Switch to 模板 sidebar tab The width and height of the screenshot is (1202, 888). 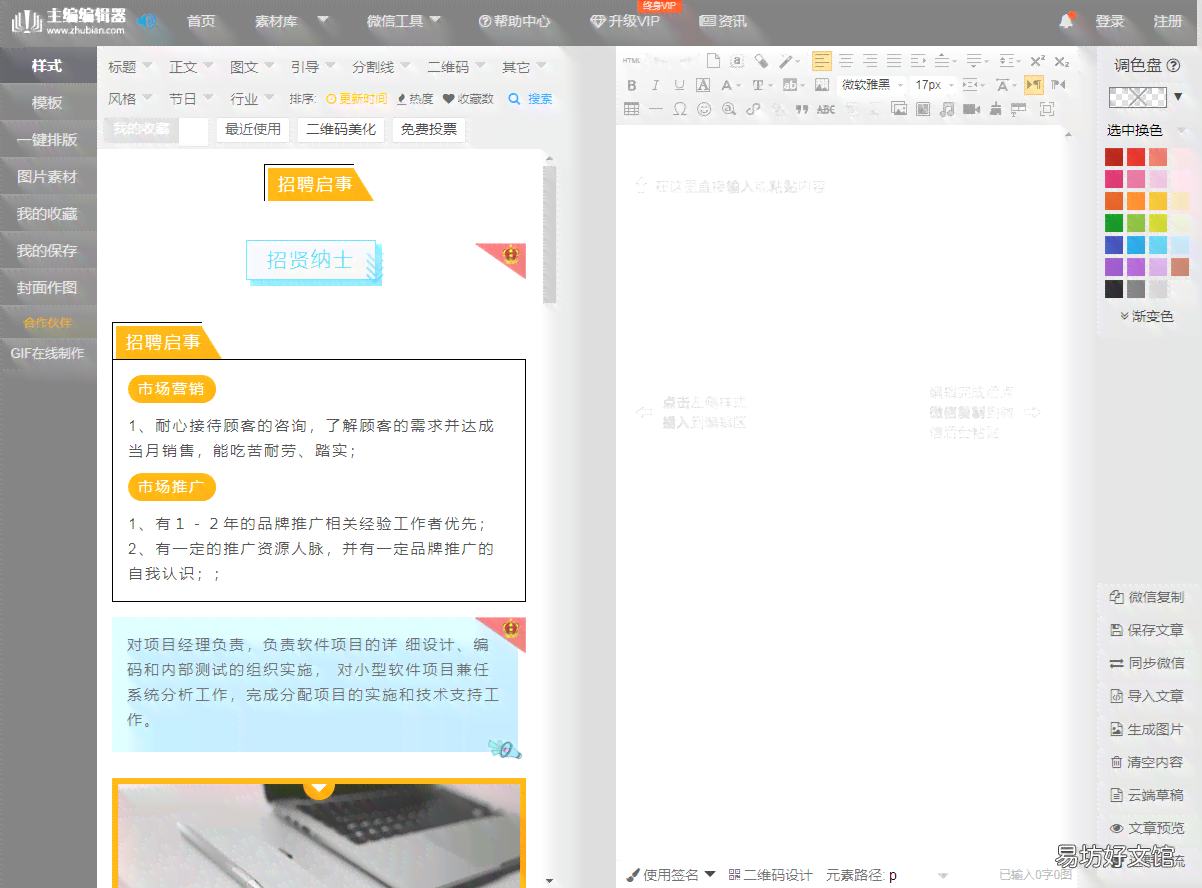(47, 102)
